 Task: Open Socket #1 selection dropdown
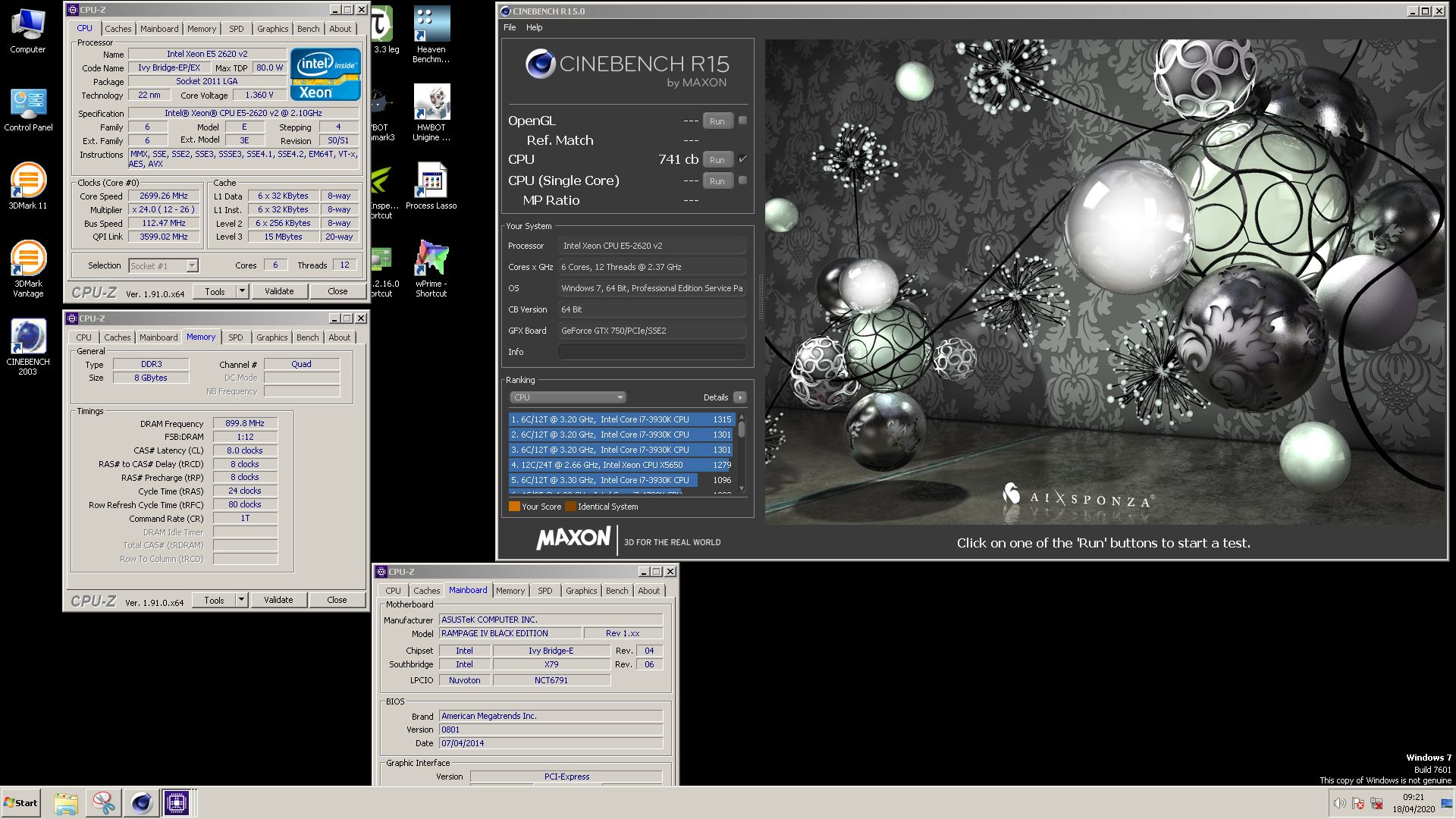pyautogui.click(x=192, y=265)
